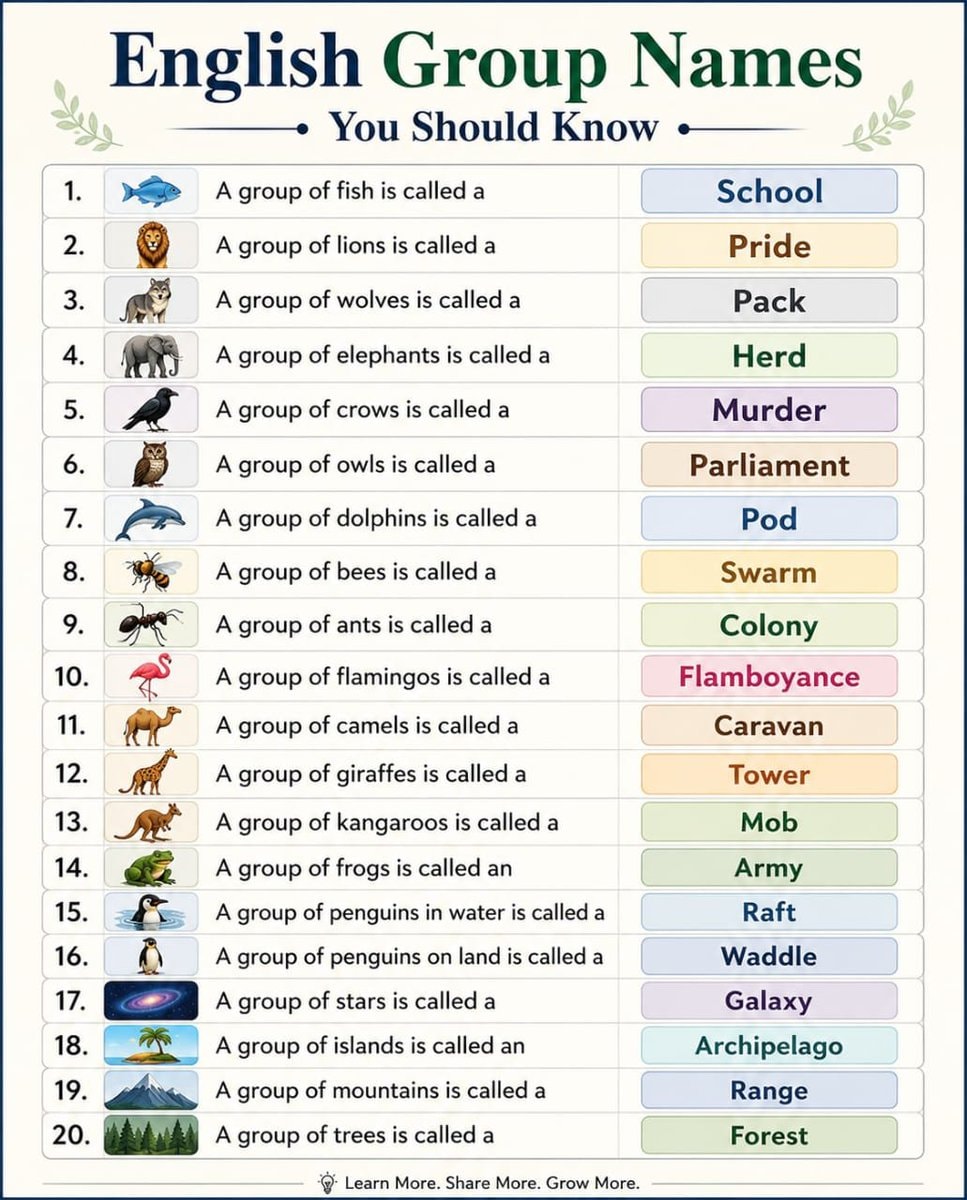Click the Flamboyance answer box
This screenshot has width=967, height=1200.
(x=769, y=677)
